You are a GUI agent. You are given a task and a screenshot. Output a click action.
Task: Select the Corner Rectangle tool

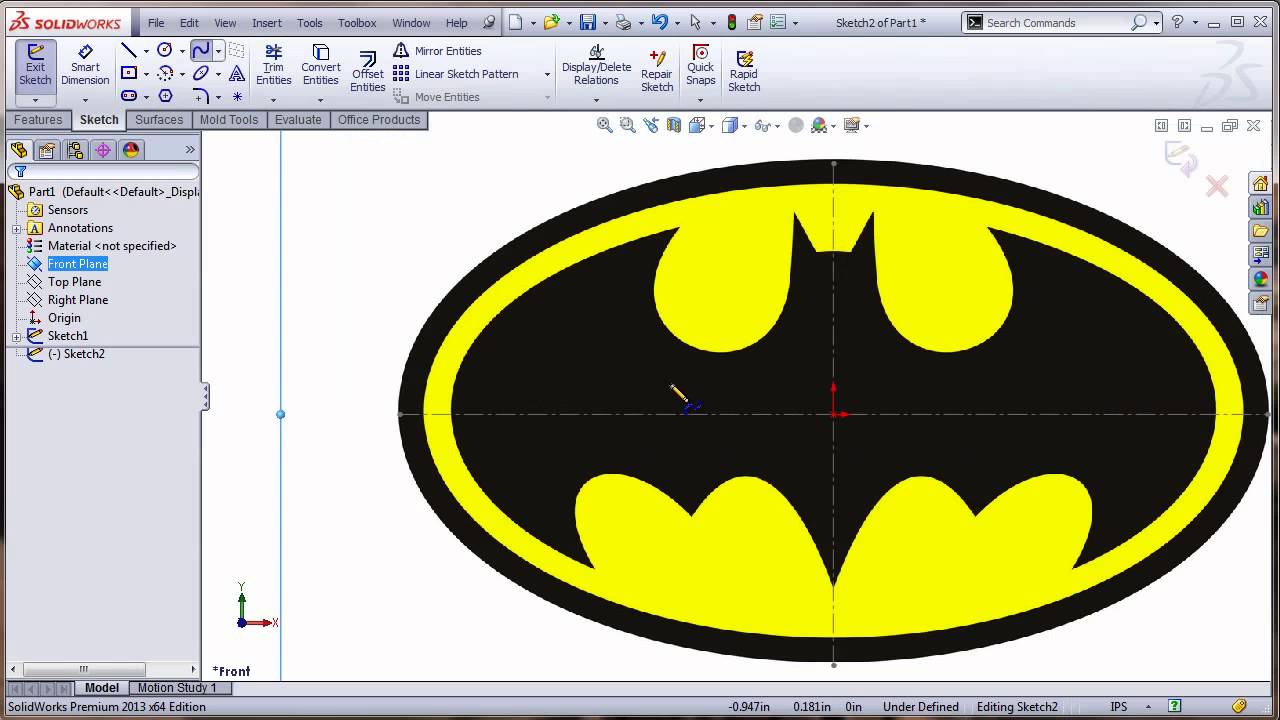[x=129, y=73]
